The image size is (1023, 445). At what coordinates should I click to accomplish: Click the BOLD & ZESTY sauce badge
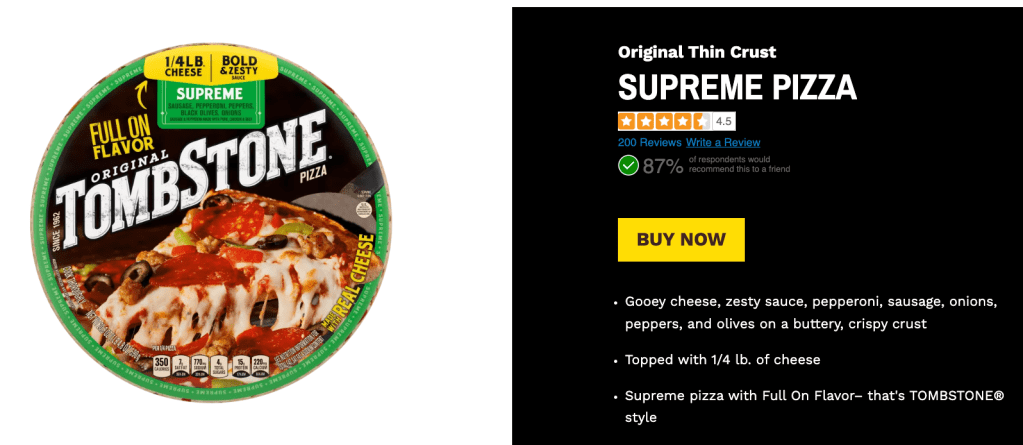[x=239, y=67]
